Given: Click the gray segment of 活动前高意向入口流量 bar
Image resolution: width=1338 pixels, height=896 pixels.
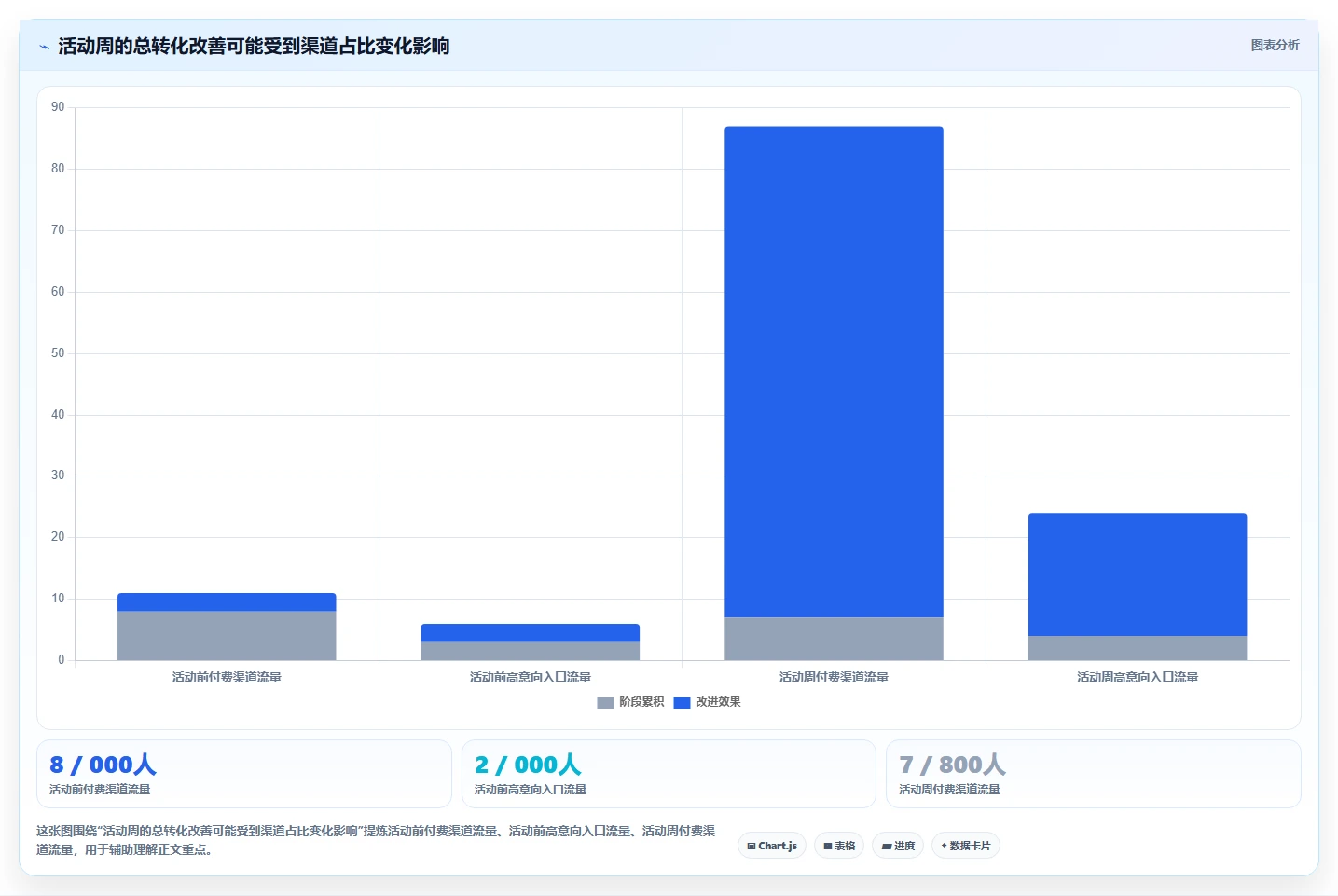Looking at the screenshot, I should pyautogui.click(x=531, y=651).
